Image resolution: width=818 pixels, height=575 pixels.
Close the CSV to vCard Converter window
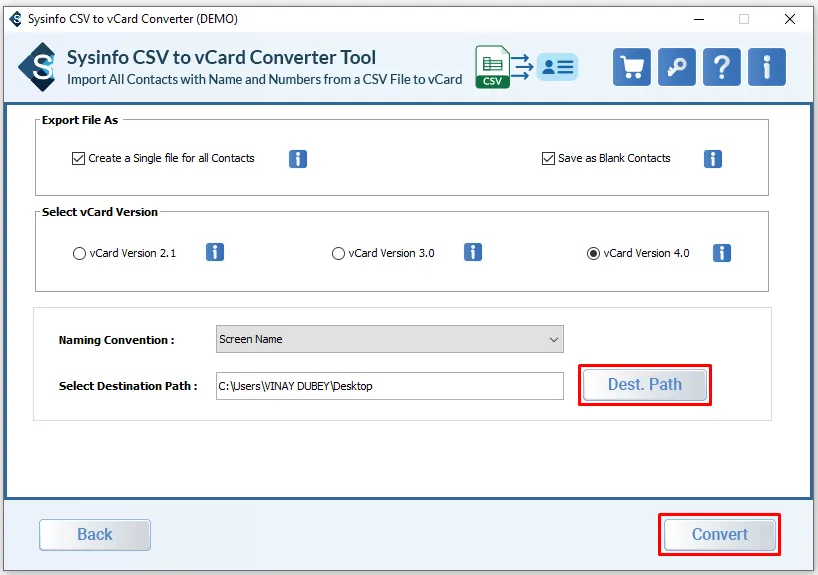pos(790,19)
